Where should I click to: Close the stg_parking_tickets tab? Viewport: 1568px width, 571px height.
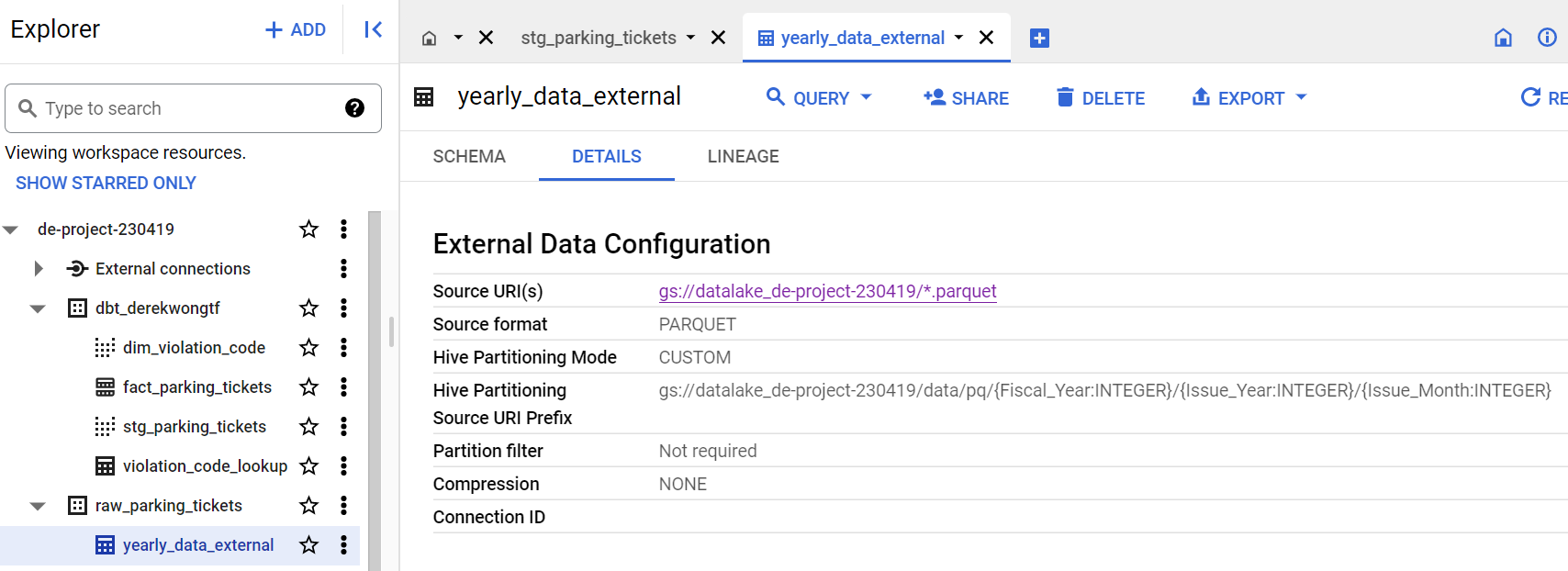(x=719, y=38)
